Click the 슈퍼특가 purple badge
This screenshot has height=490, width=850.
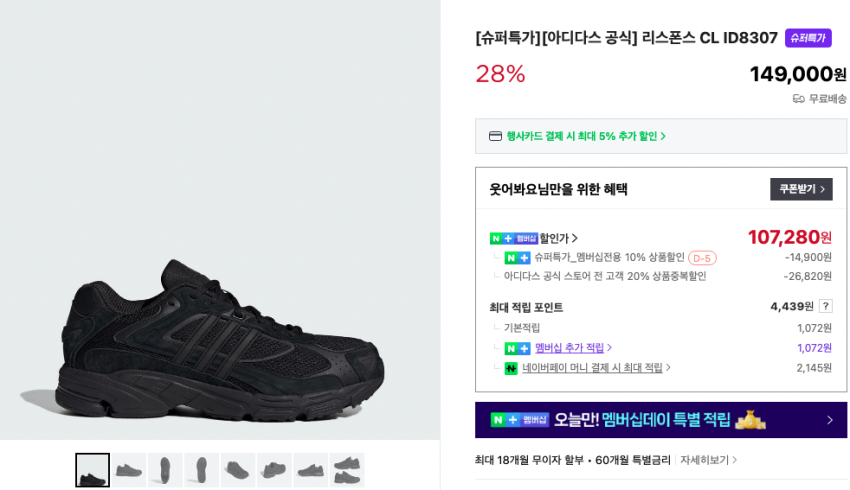point(808,38)
